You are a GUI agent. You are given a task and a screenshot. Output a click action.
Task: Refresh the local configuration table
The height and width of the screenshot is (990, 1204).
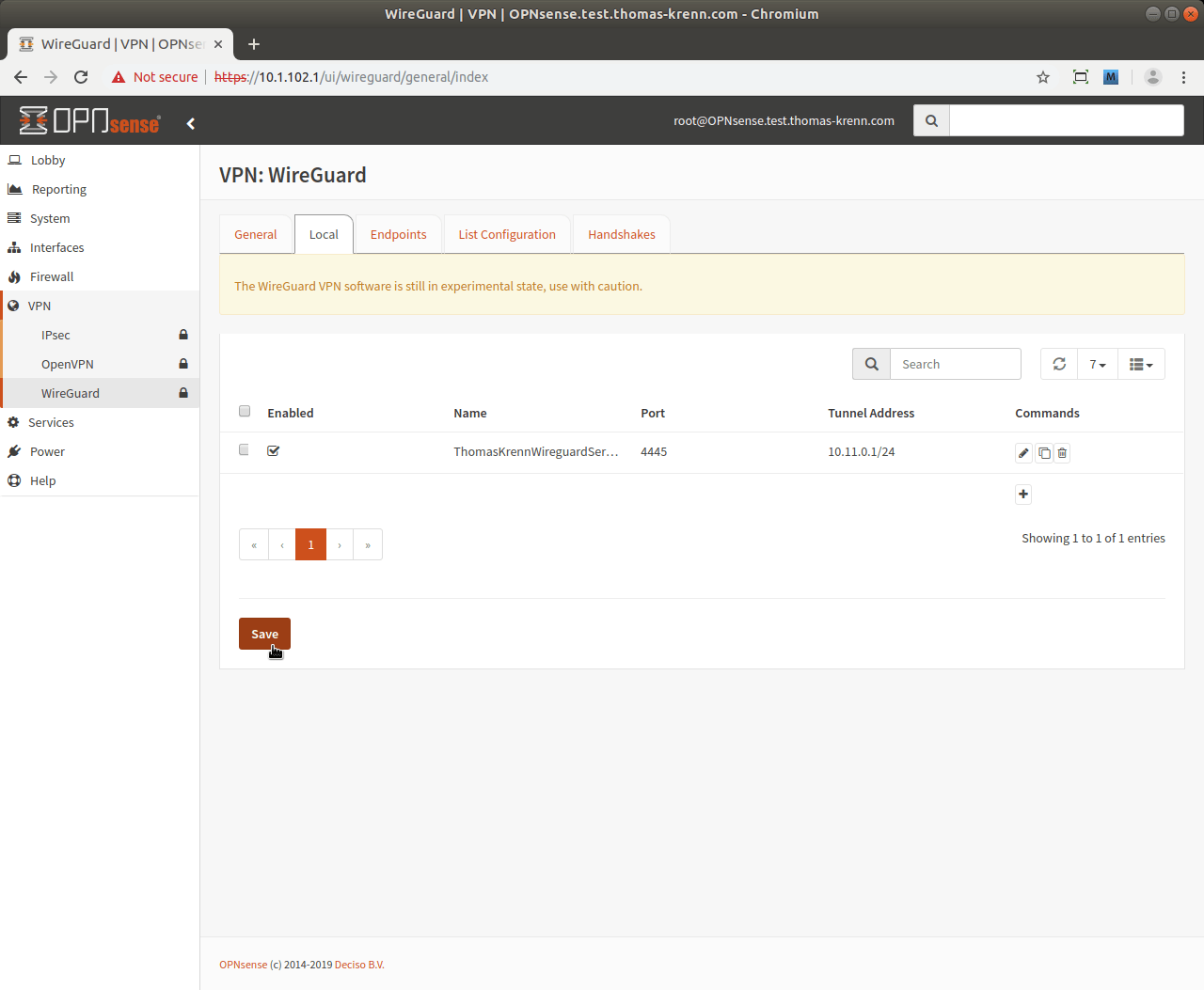click(x=1059, y=364)
